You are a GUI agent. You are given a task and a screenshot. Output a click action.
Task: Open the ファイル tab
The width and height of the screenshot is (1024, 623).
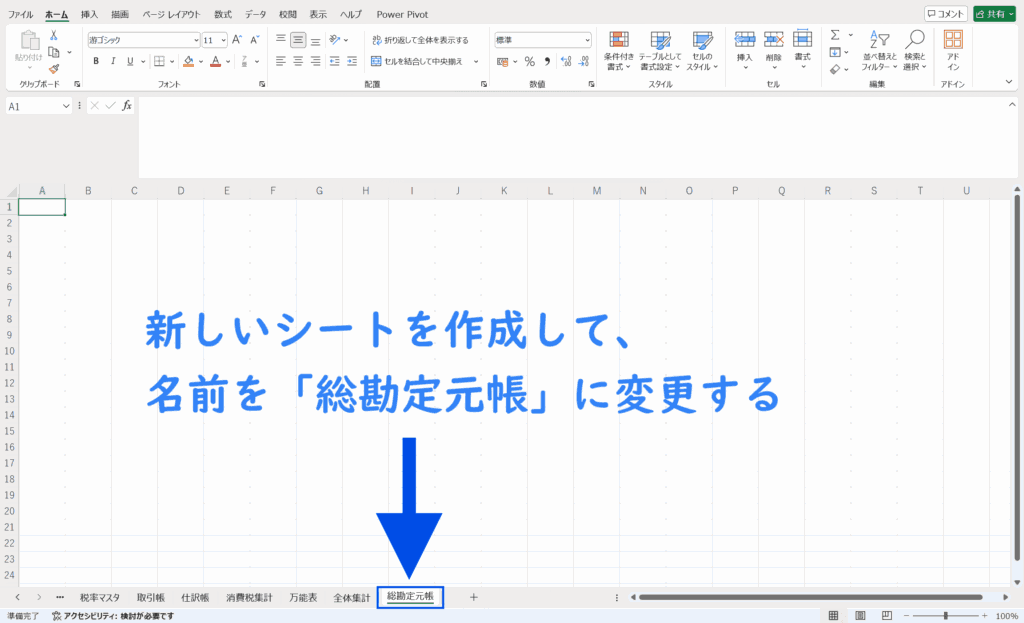tap(20, 14)
